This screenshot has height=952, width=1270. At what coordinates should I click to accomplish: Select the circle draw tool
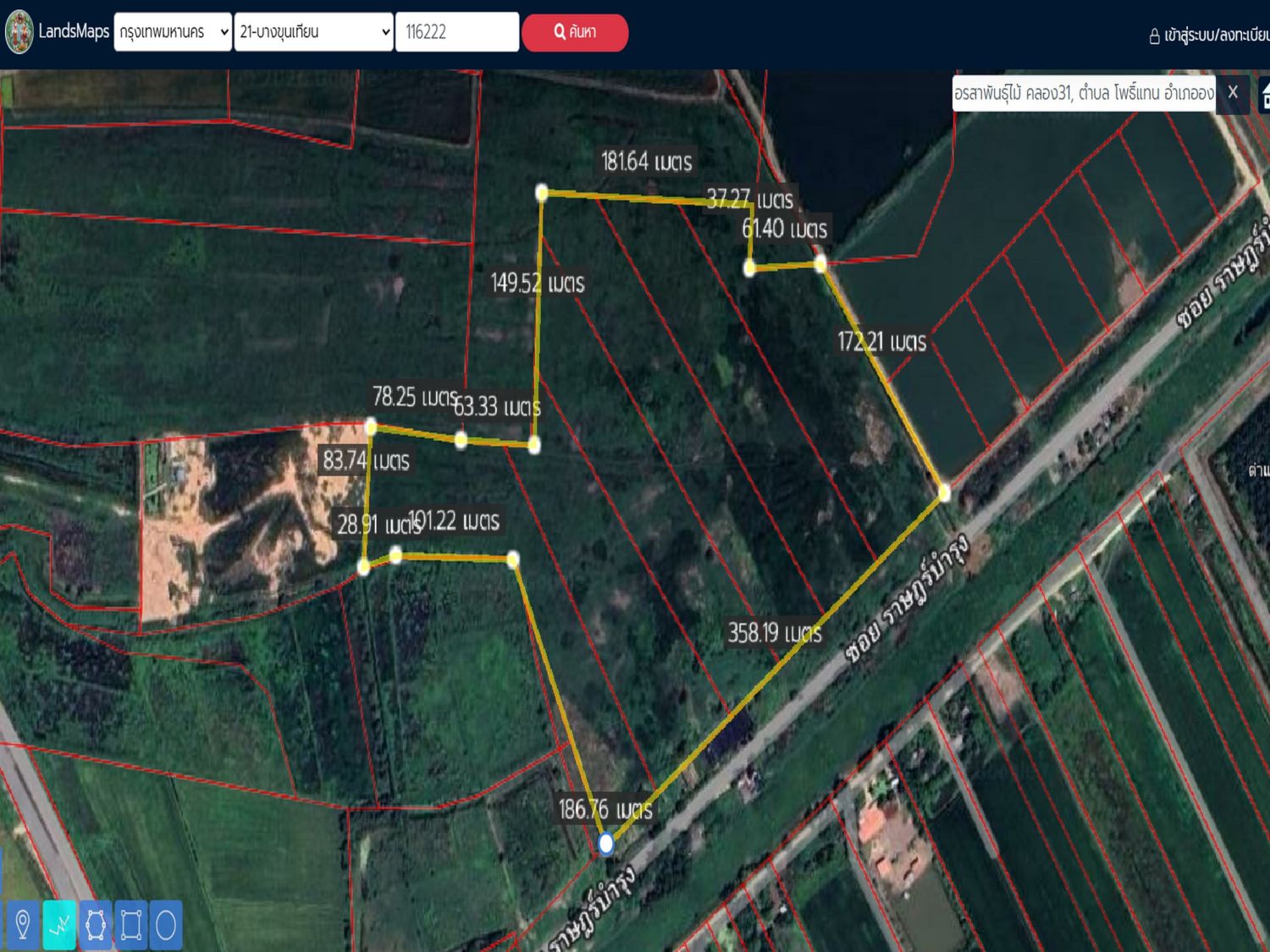click(166, 925)
